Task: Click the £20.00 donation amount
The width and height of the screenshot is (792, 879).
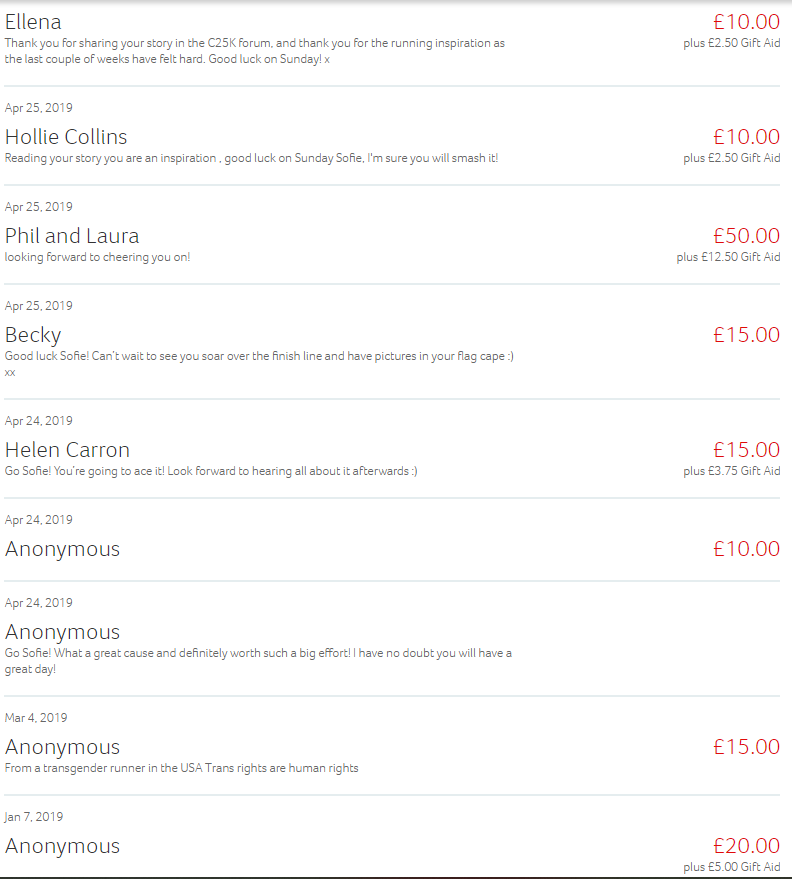Action: point(746,846)
